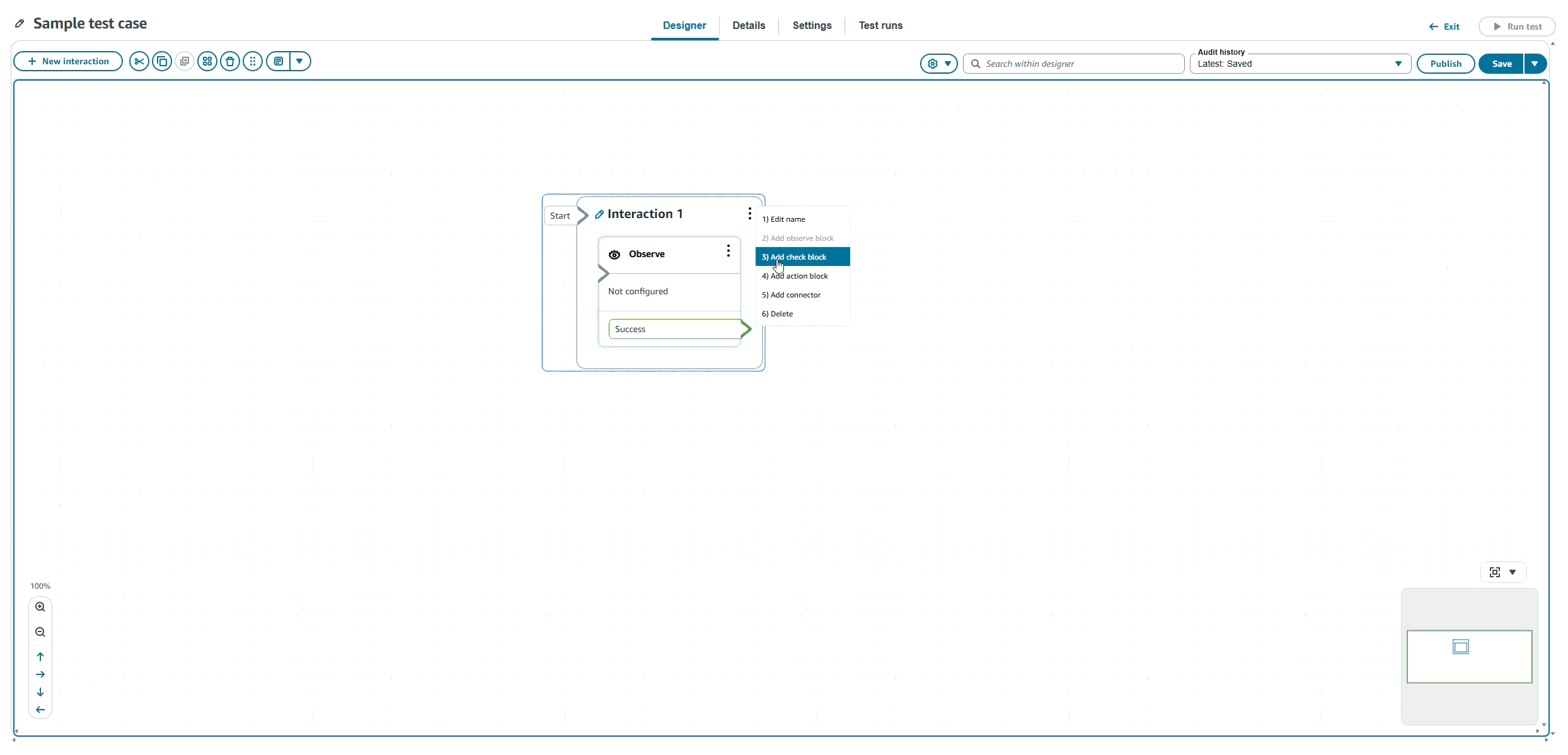Image resolution: width=1568 pixels, height=755 pixels.
Task: Click the zoom out magnifier icon
Action: tap(40, 632)
